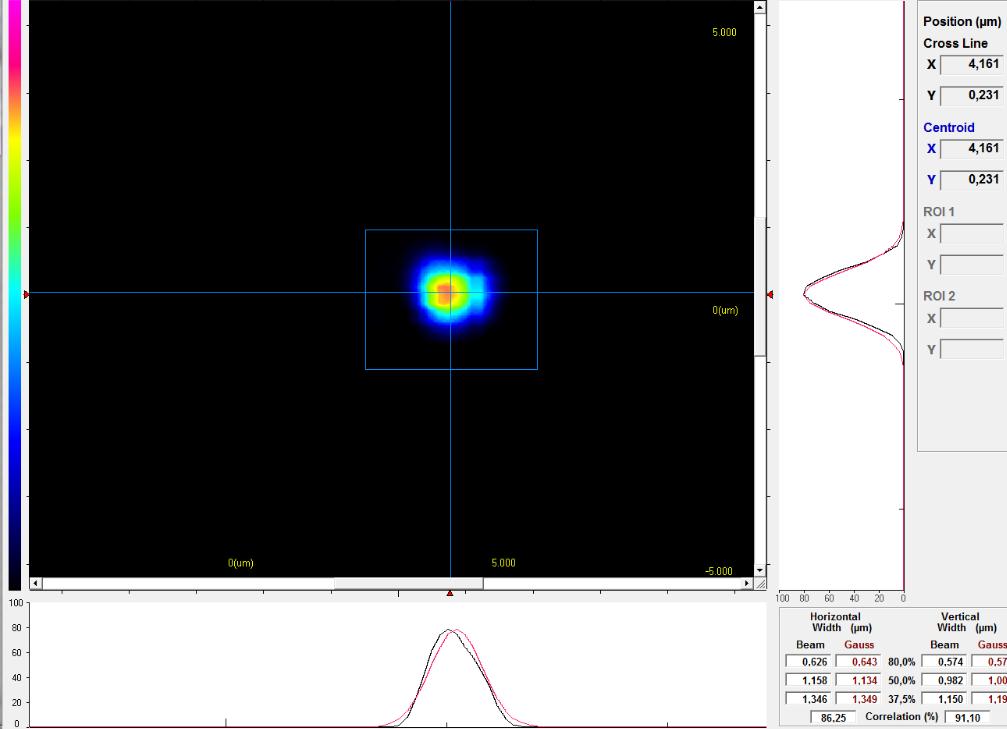Click the Cross Line X position field
The width and height of the screenshot is (1007, 729).
point(972,64)
